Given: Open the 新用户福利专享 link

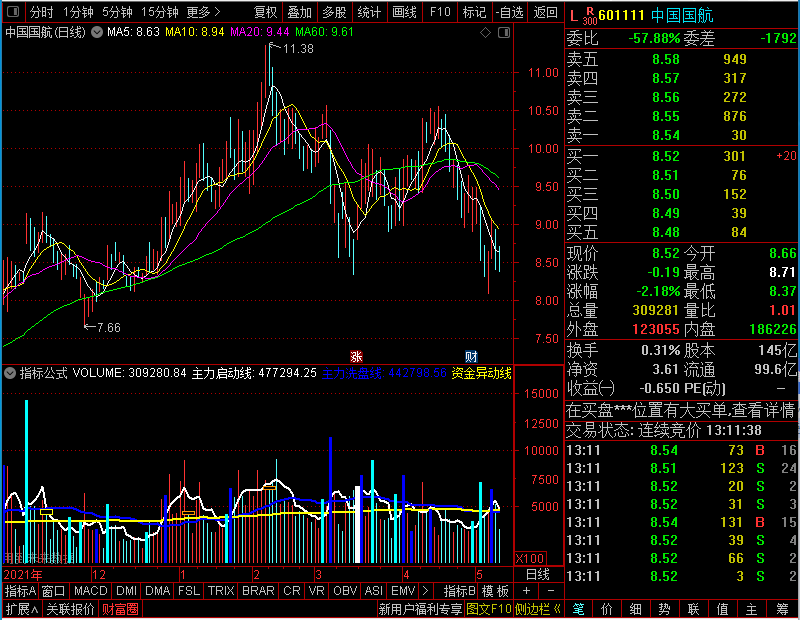Looking at the screenshot, I should (x=420, y=609).
